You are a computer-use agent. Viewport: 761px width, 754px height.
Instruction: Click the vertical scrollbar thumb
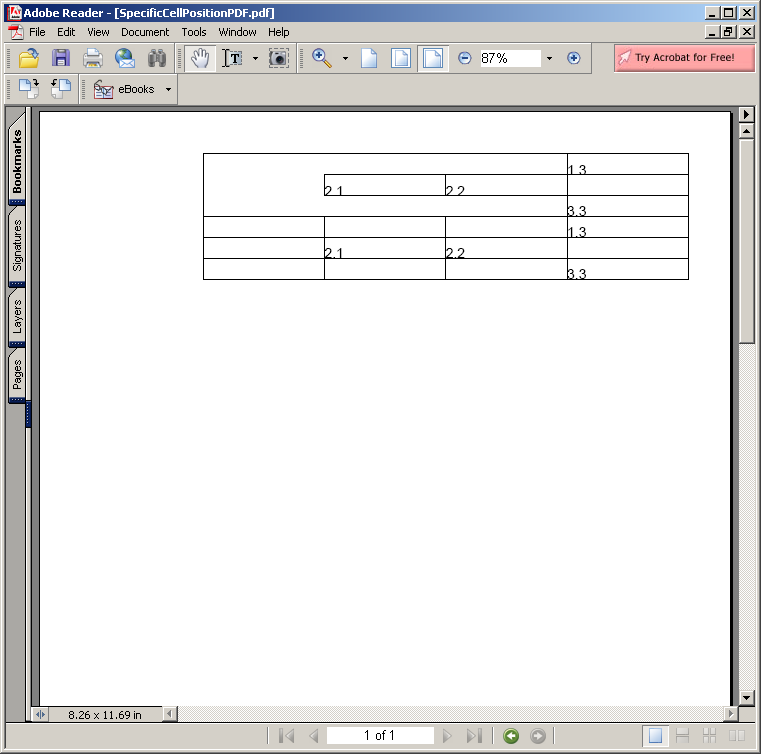(x=746, y=241)
